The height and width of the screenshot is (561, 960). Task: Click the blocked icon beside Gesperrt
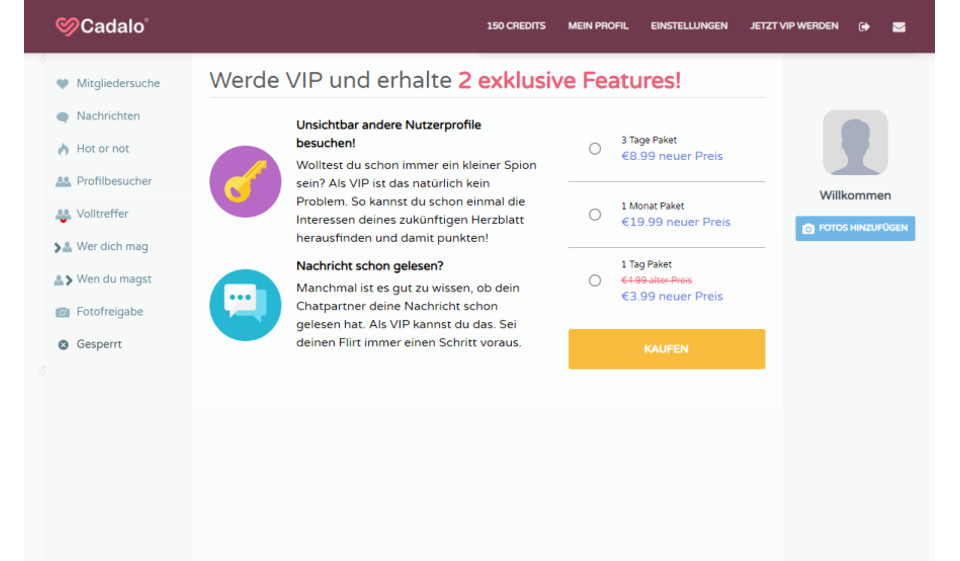(x=63, y=345)
